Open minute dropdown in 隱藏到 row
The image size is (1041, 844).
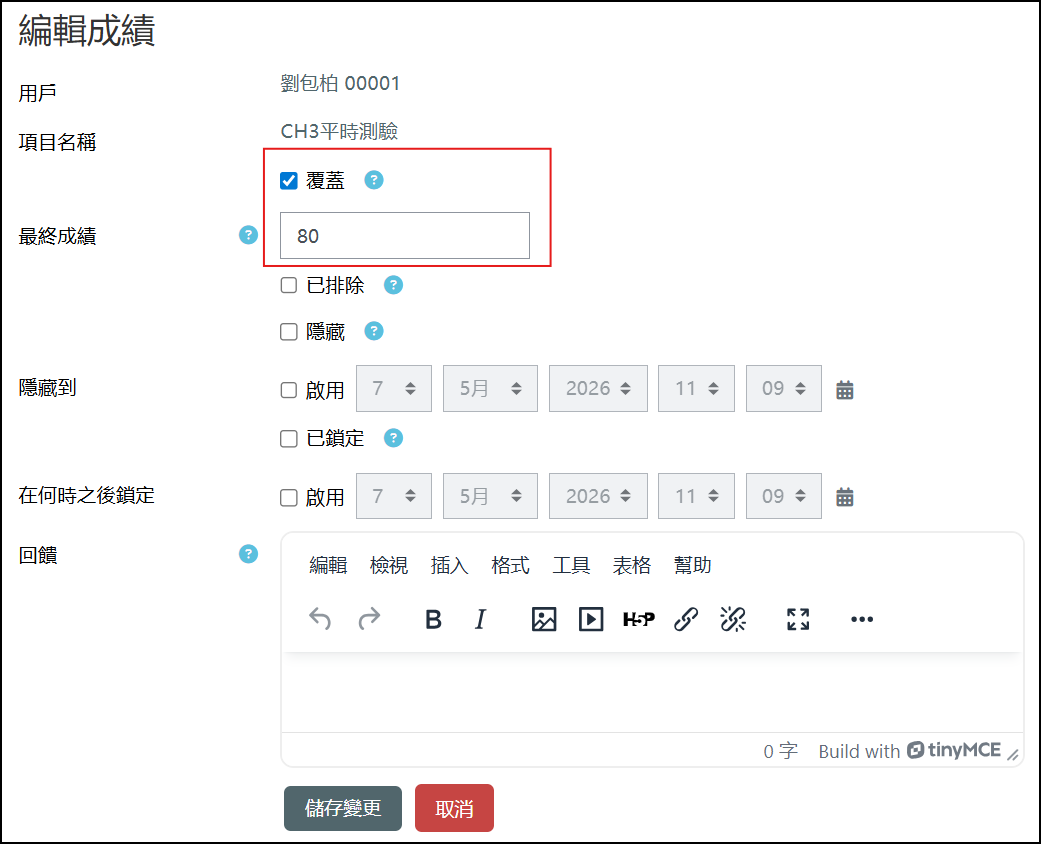point(783,388)
